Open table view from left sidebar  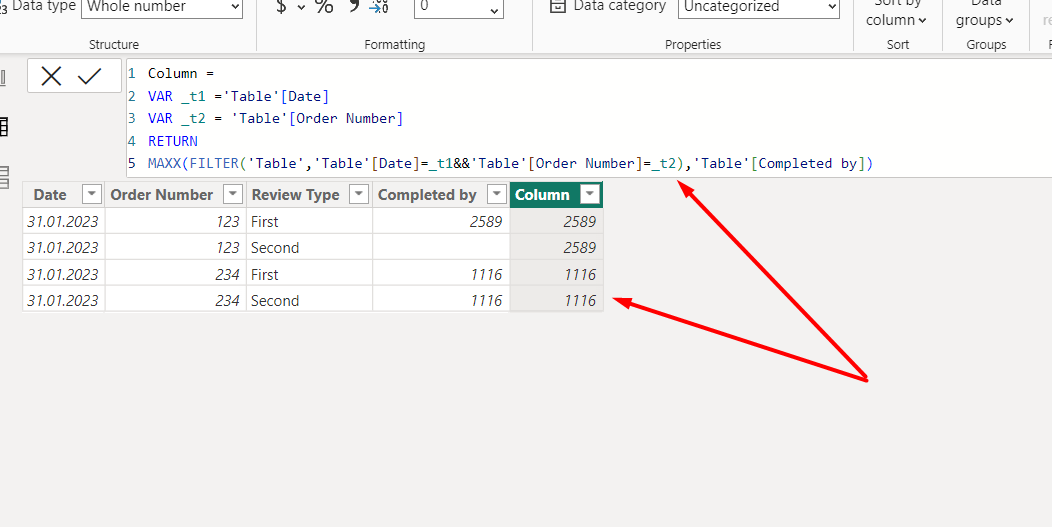pyautogui.click(x=3, y=126)
